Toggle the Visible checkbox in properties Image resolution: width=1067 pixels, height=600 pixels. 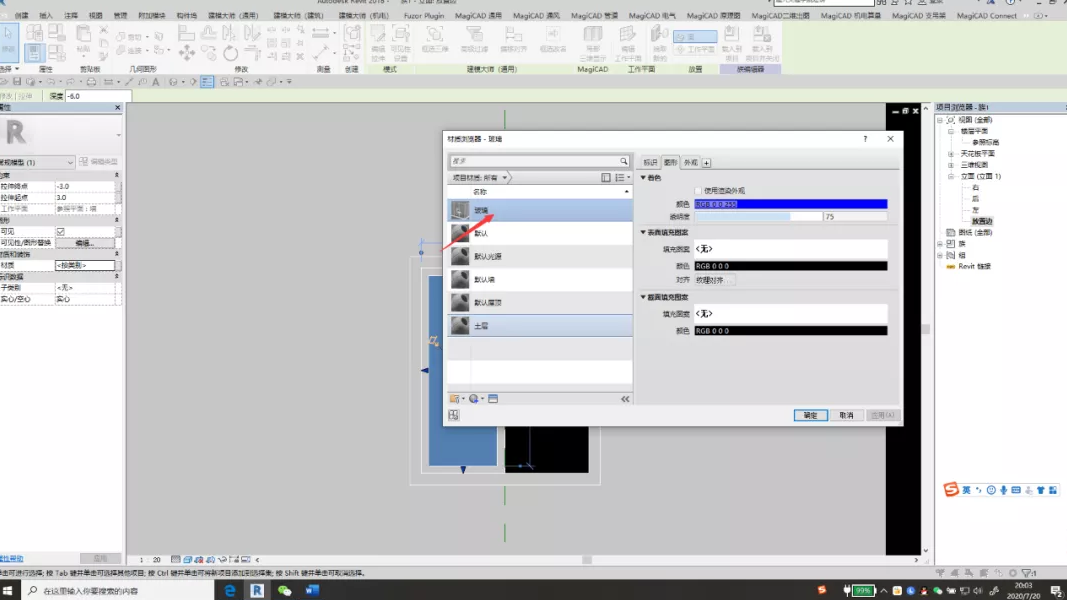click(60, 231)
